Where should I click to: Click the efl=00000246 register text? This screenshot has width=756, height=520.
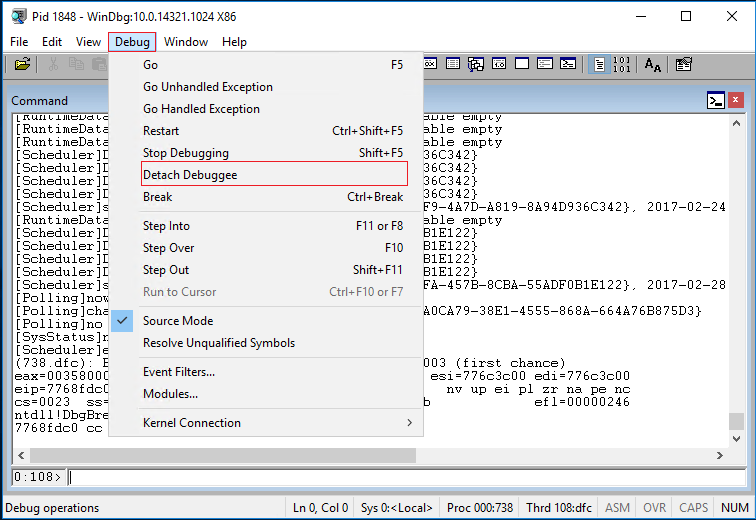(582, 402)
